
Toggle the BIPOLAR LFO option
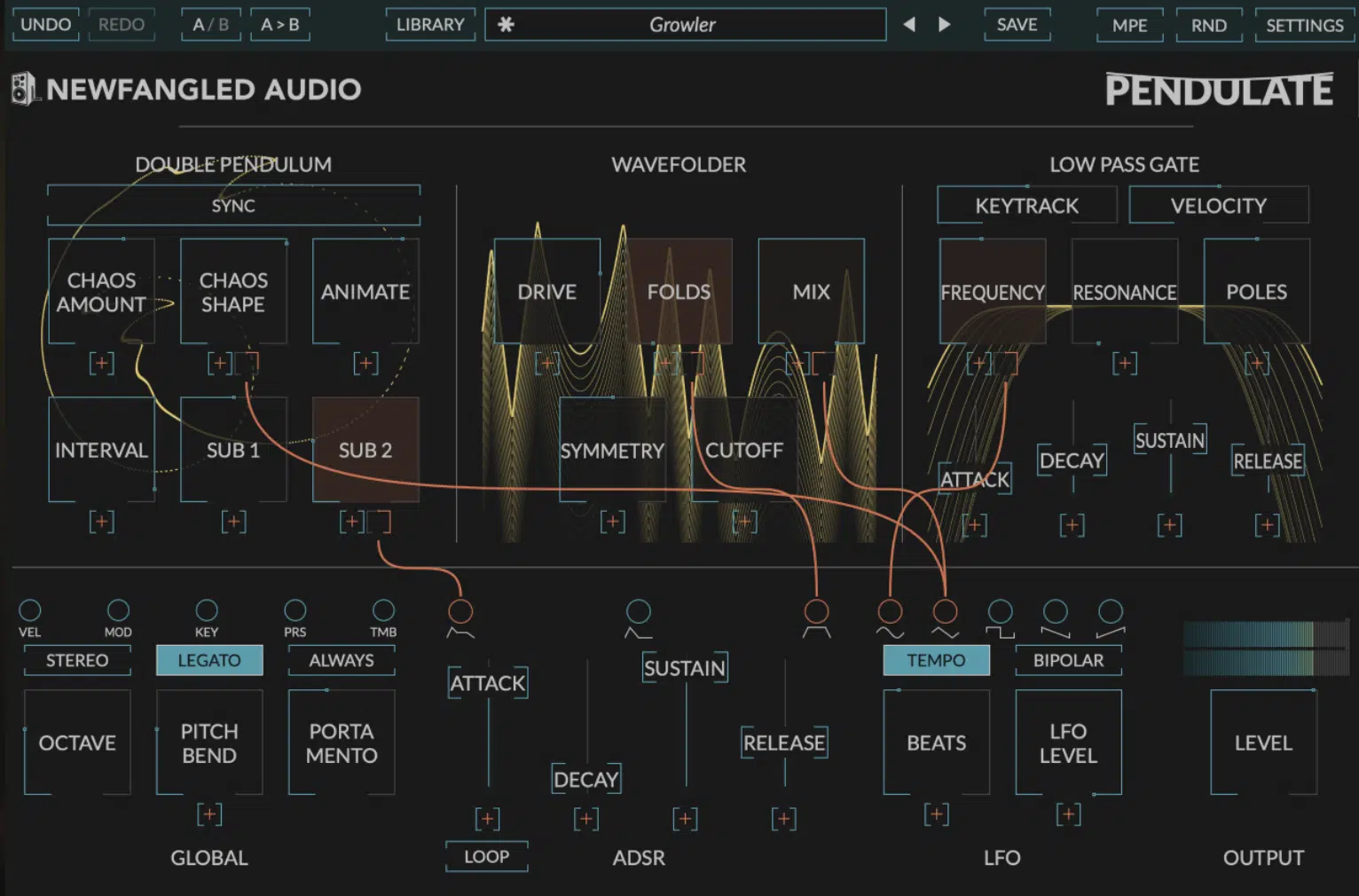click(1068, 660)
